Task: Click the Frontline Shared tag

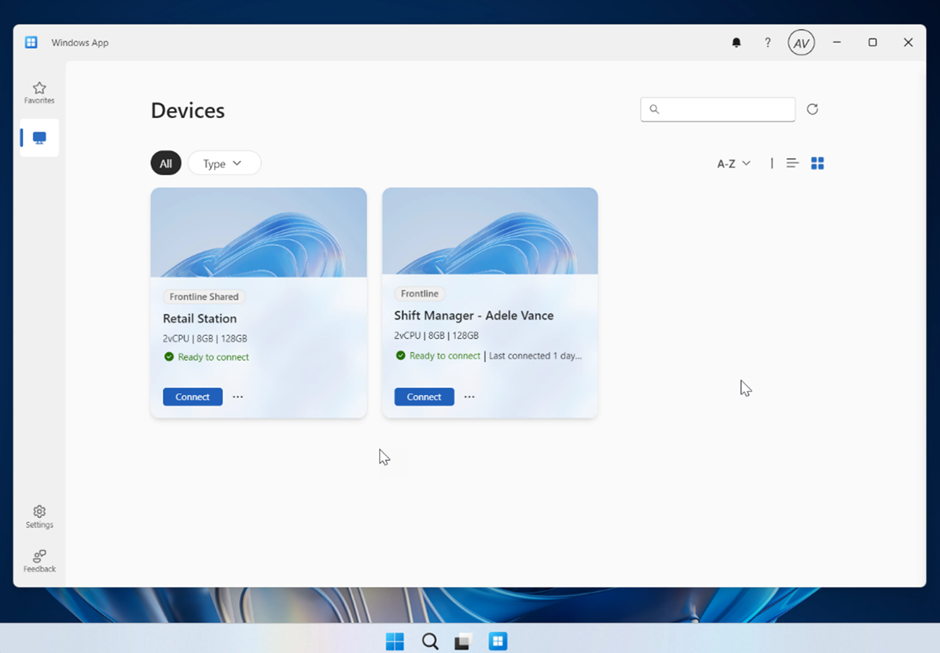Action: click(204, 297)
